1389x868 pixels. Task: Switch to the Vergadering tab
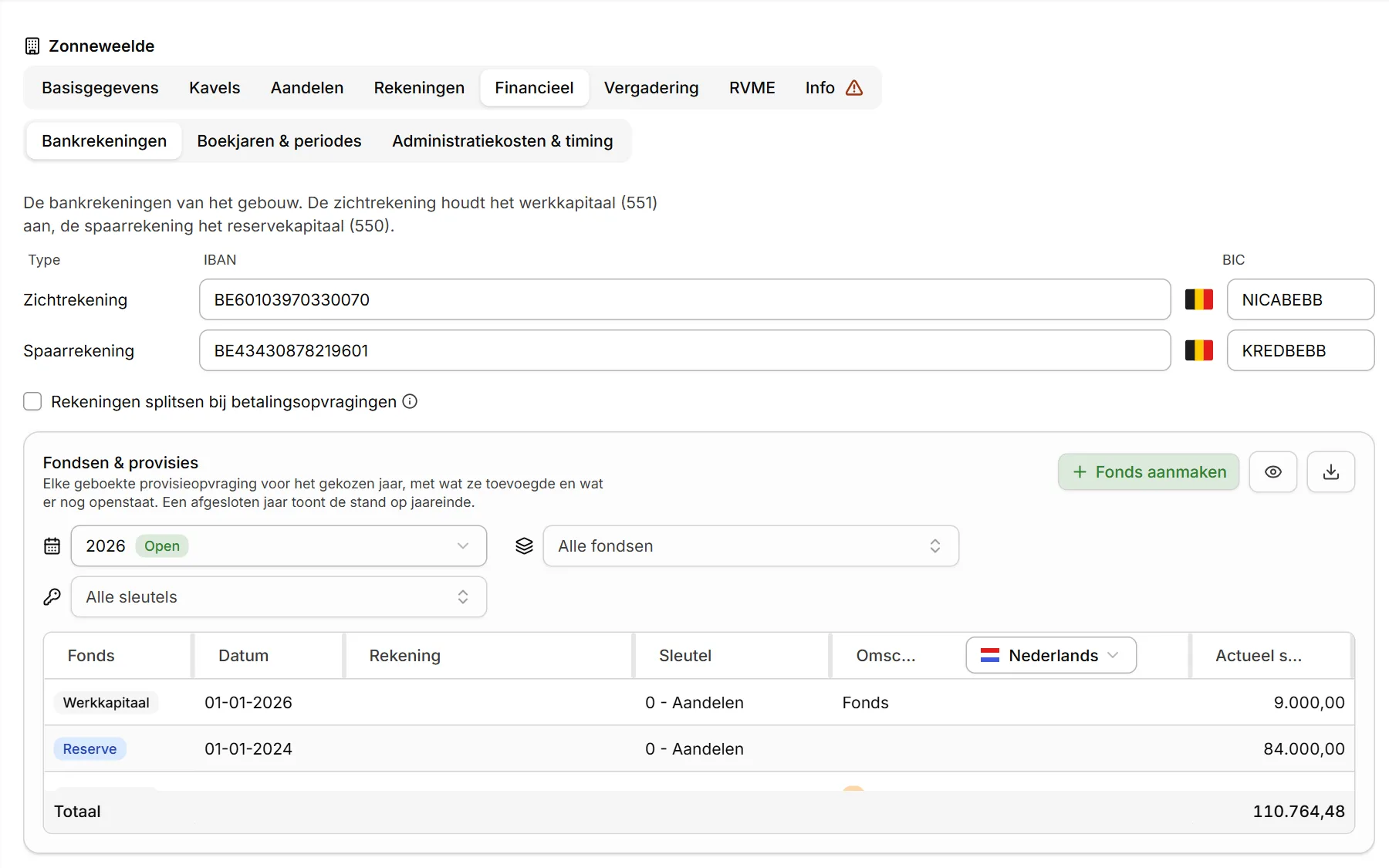click(651, 88)
